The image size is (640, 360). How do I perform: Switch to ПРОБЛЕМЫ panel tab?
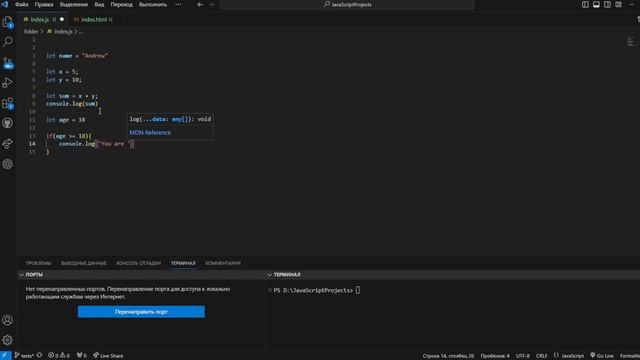coord(38,263)
